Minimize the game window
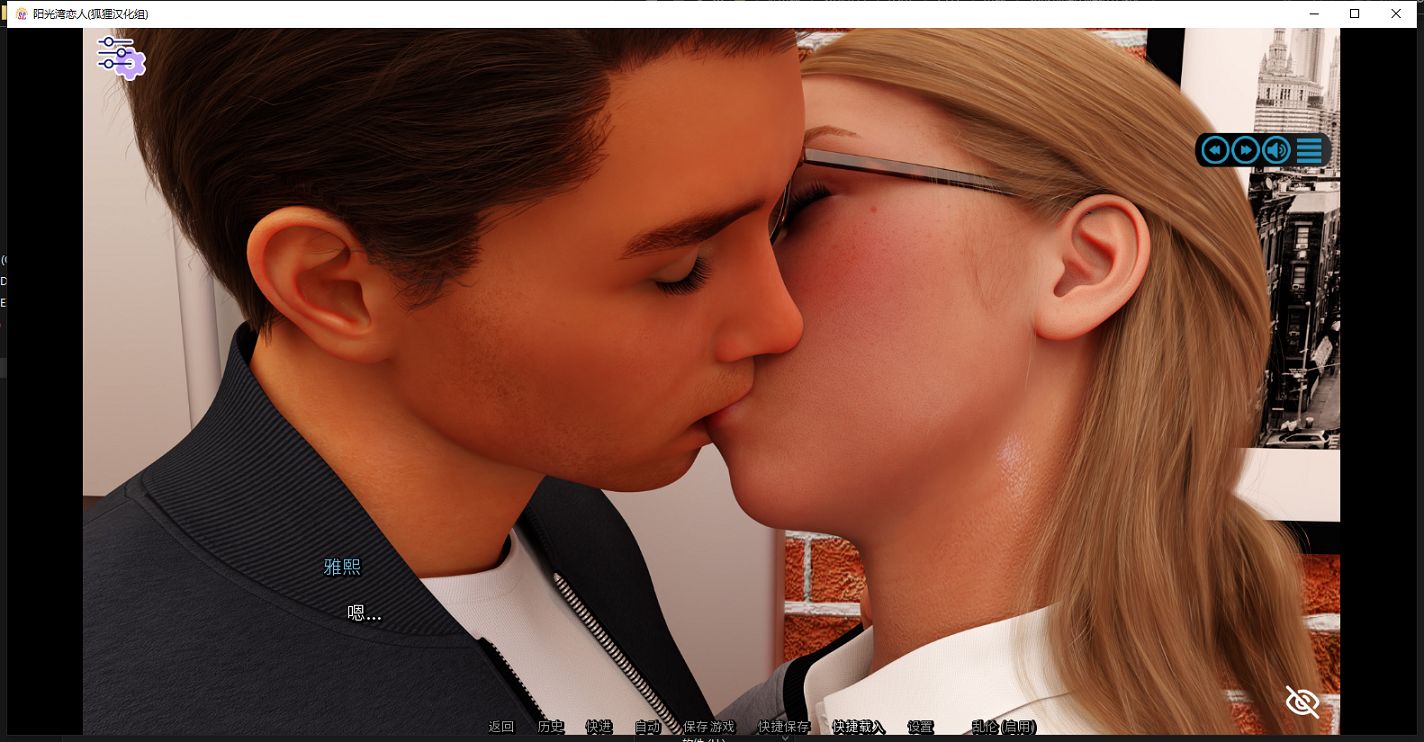This screenshot has width=1424, height=742. pos(1312,14)
